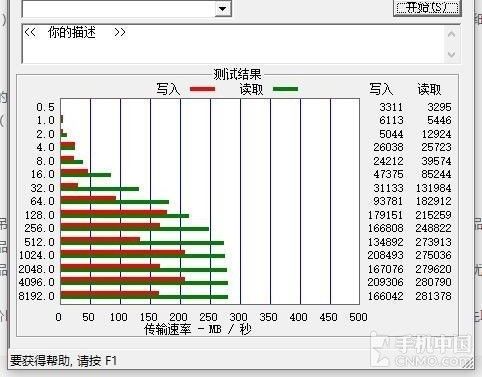Click read value 85244
This screenshot has height=377, width=482.
[x=436, y=174]
